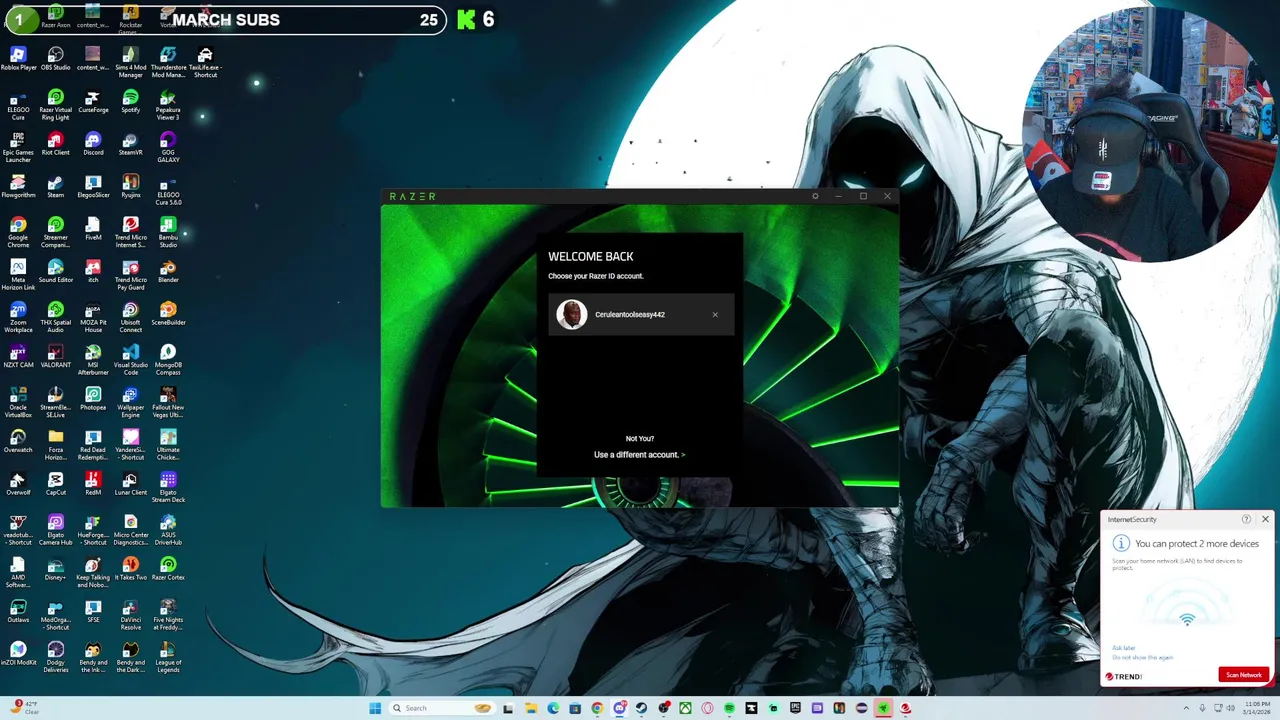Open help icon in InternetSecurity popup
This screenshot has width=1280, height=720.
point(1246,519)
